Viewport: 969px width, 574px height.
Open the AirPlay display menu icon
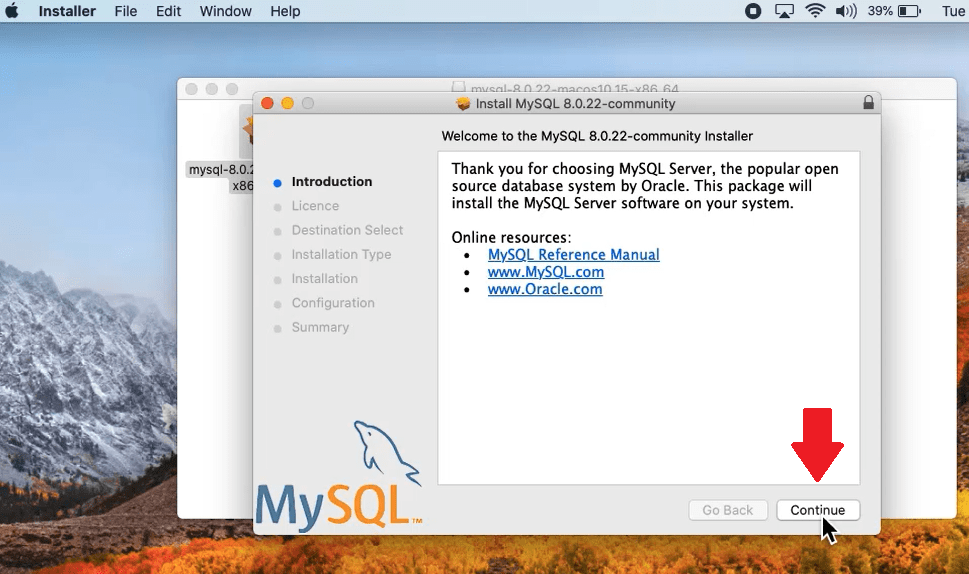coord(784,11)
